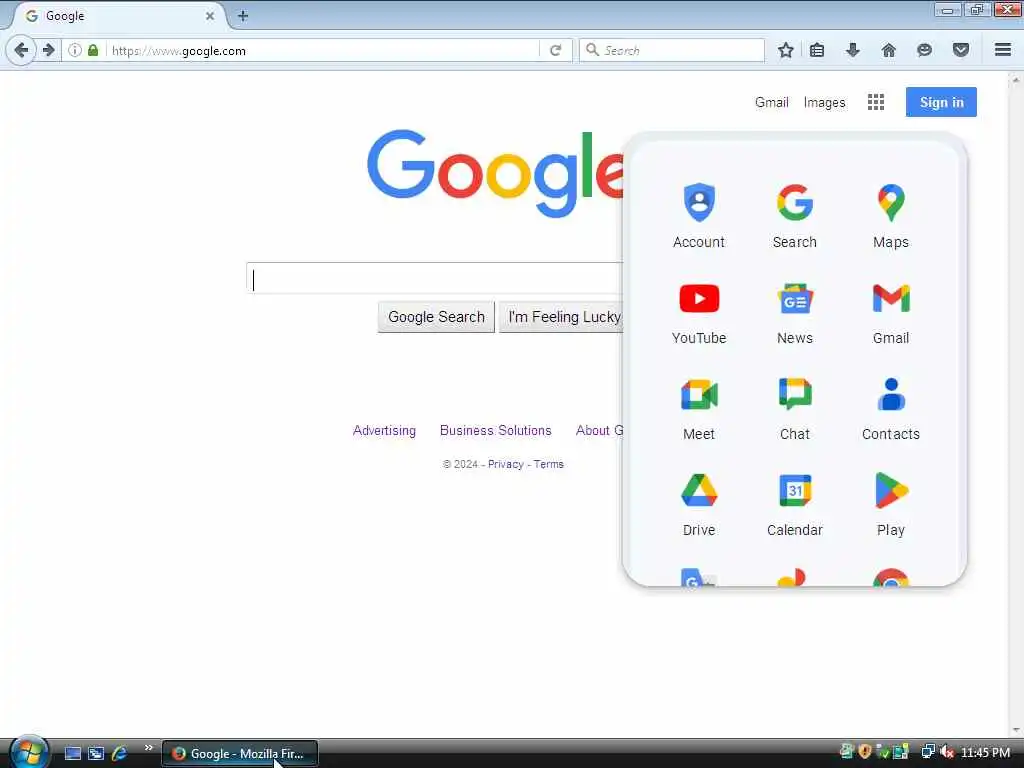Click the page vertical scrollbar down arrow
The width and height of the screenshot is (1024, 768).
1016,729
